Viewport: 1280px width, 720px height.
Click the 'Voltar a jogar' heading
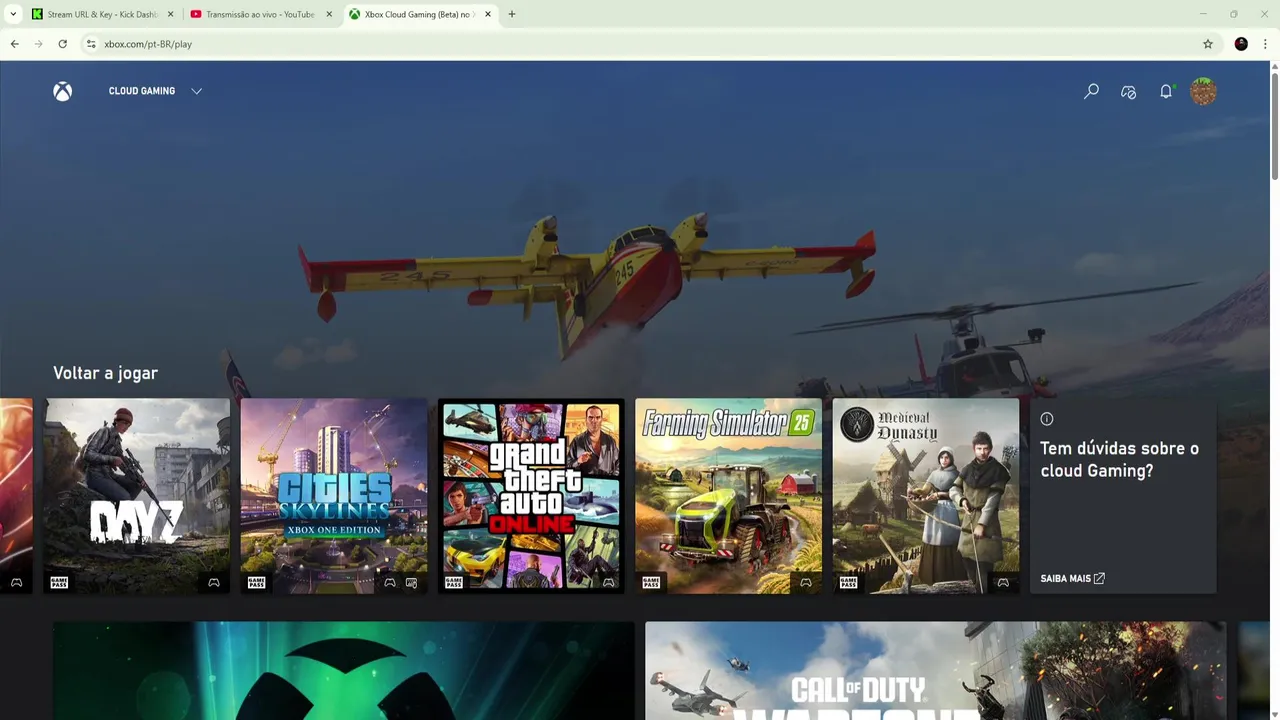click(105, 373)
